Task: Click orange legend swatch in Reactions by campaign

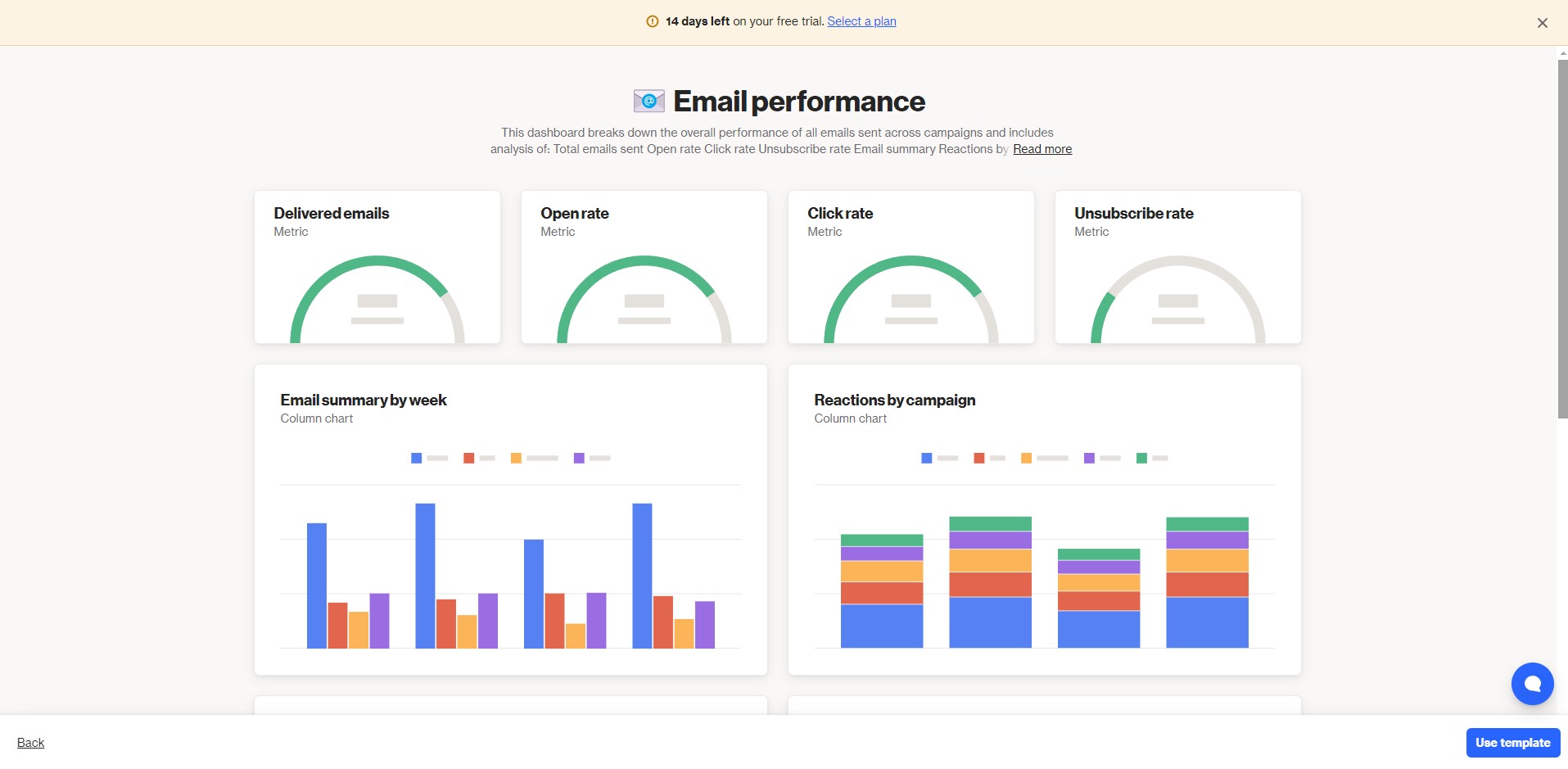Action: pyautogui.click(x=1027, y=458)
